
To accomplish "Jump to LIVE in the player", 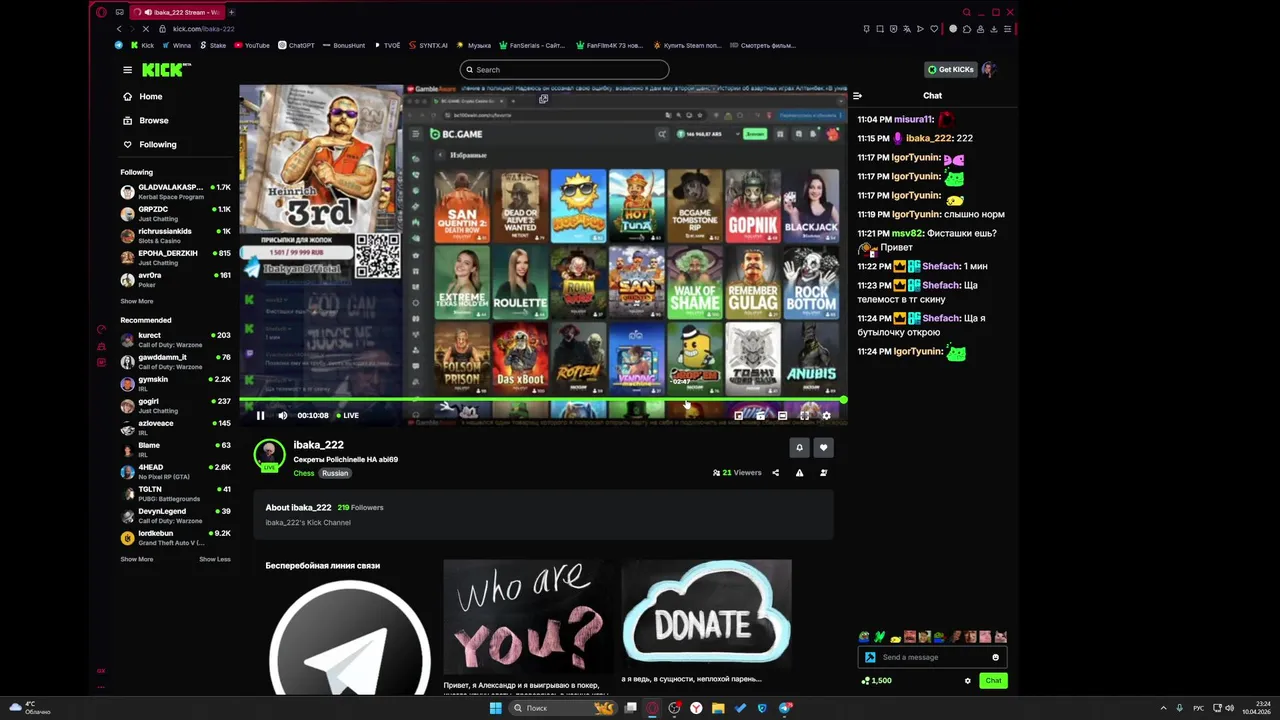I will coord(348,415).
